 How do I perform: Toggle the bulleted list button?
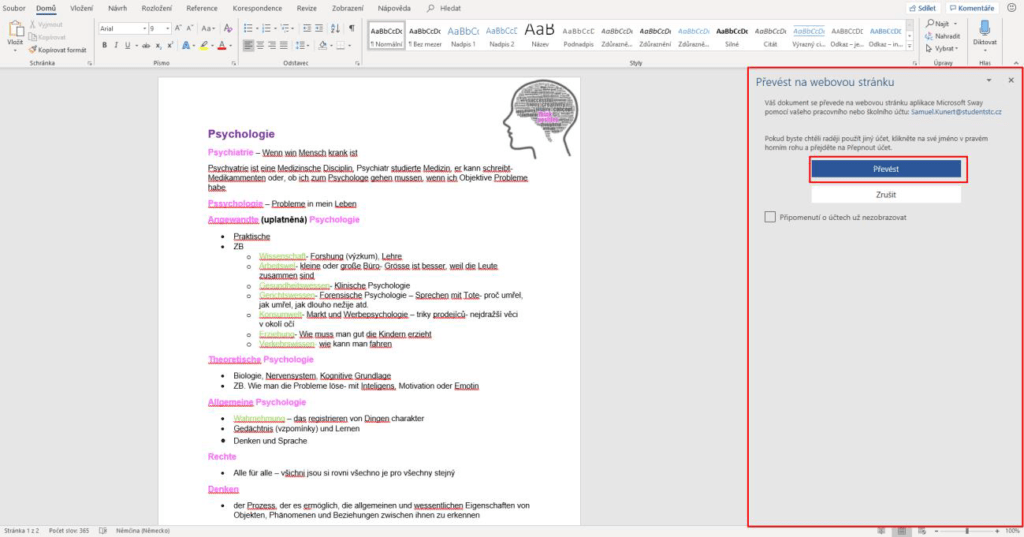point(249,28)
